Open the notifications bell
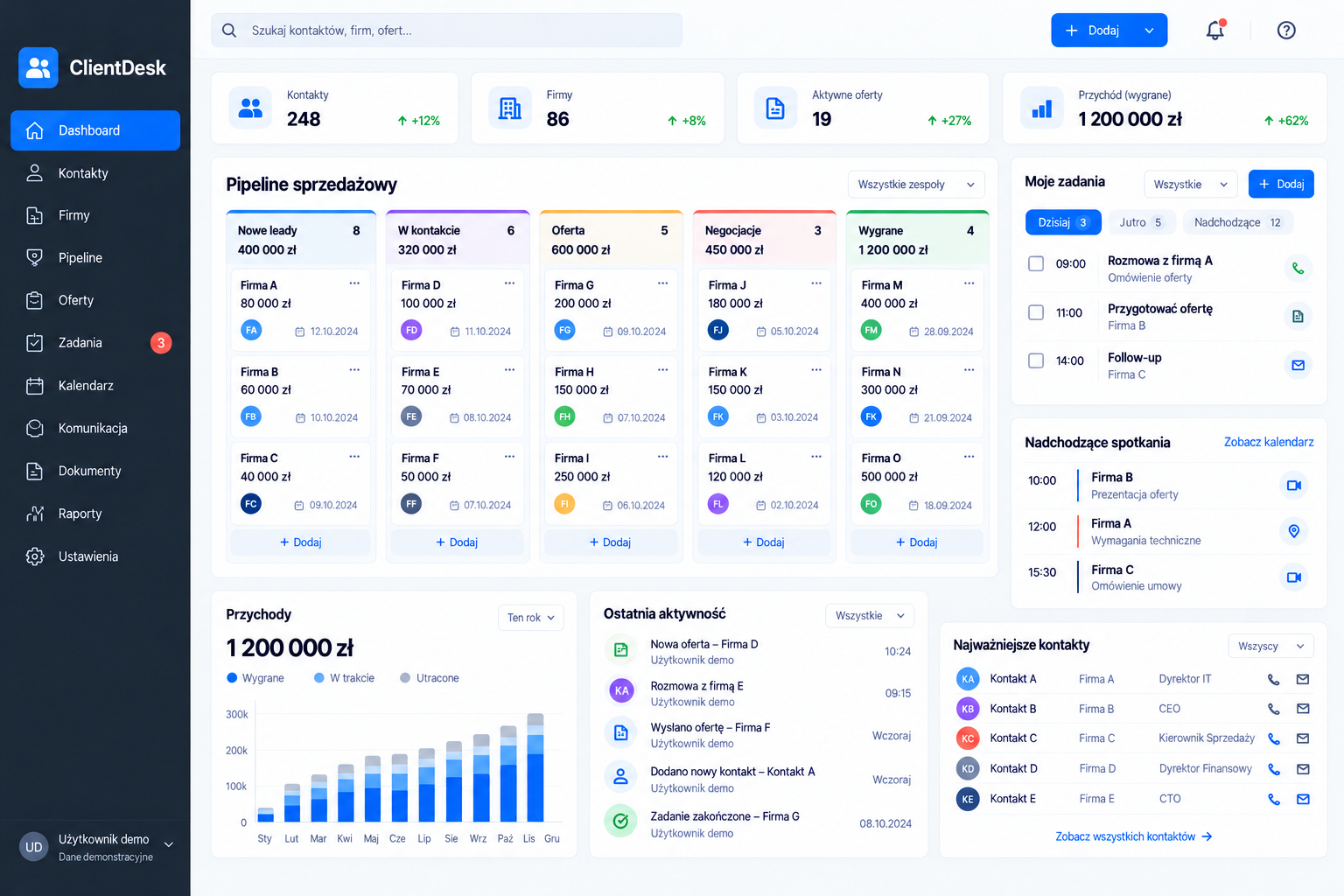1344x896 pixels. click(1215, 31)
